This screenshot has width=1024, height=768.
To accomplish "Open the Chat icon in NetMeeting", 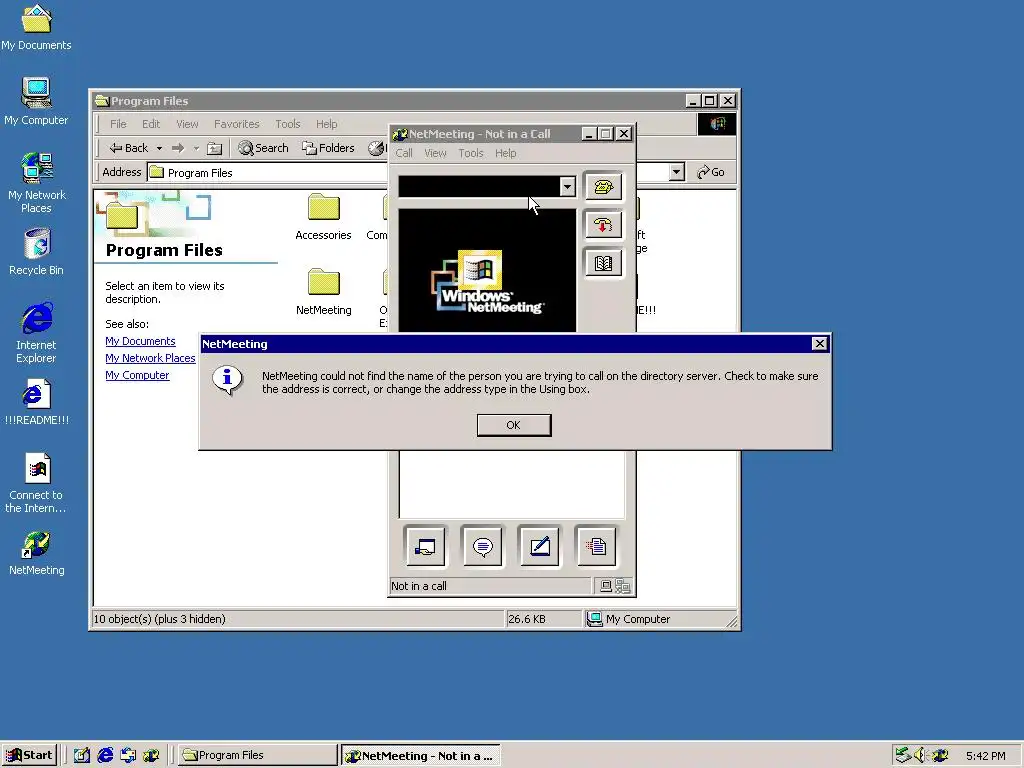I will click(x=483, y=547).
